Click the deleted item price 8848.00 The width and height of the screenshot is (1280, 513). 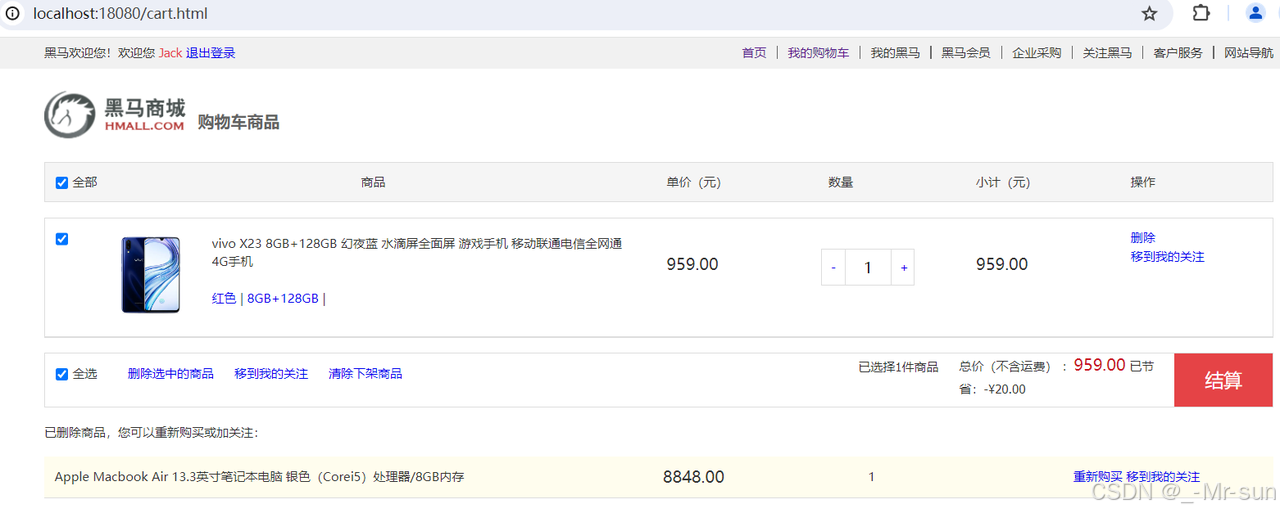pyautogui.click(x=693, y=477)
